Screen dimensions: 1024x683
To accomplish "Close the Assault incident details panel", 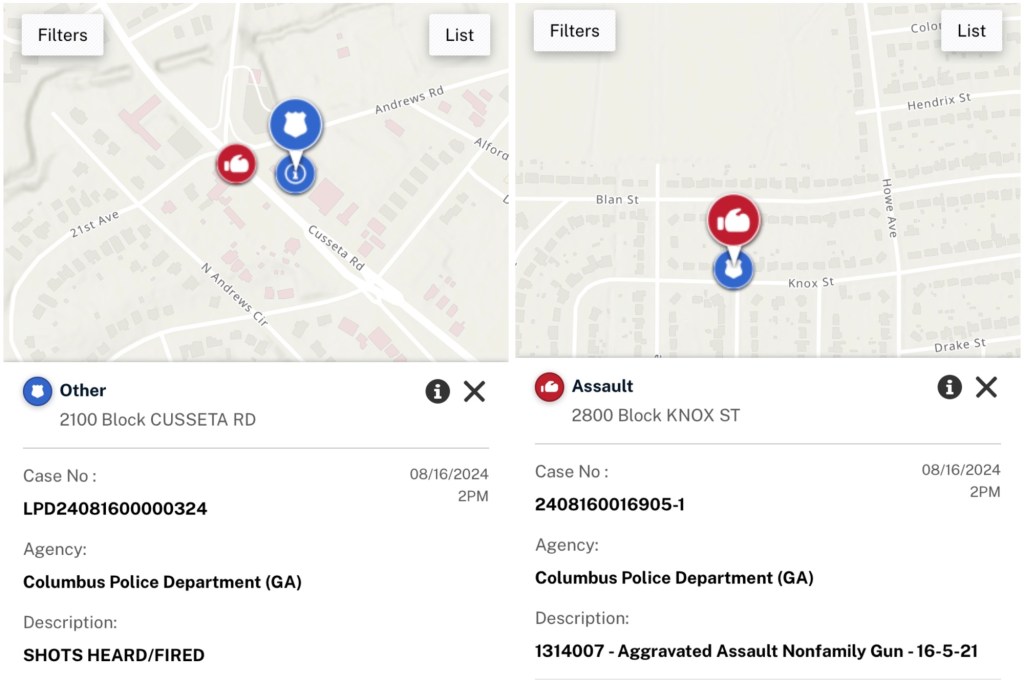I will [987, 387].
